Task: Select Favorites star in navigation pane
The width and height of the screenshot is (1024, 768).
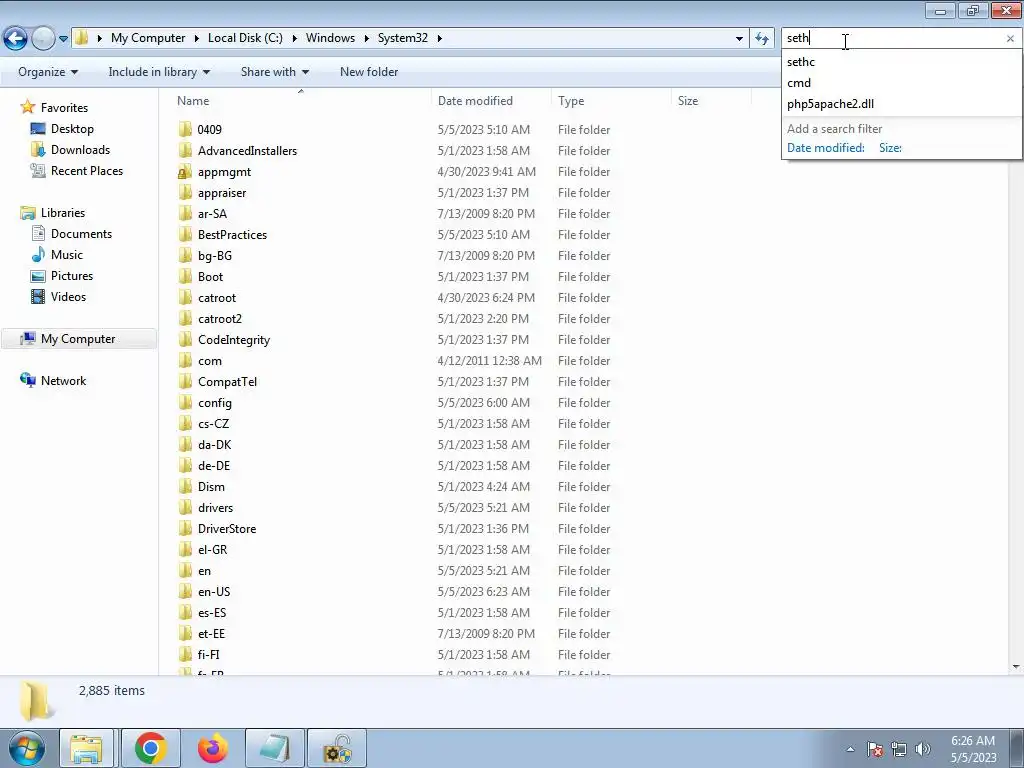Action: tap(27, 107)
